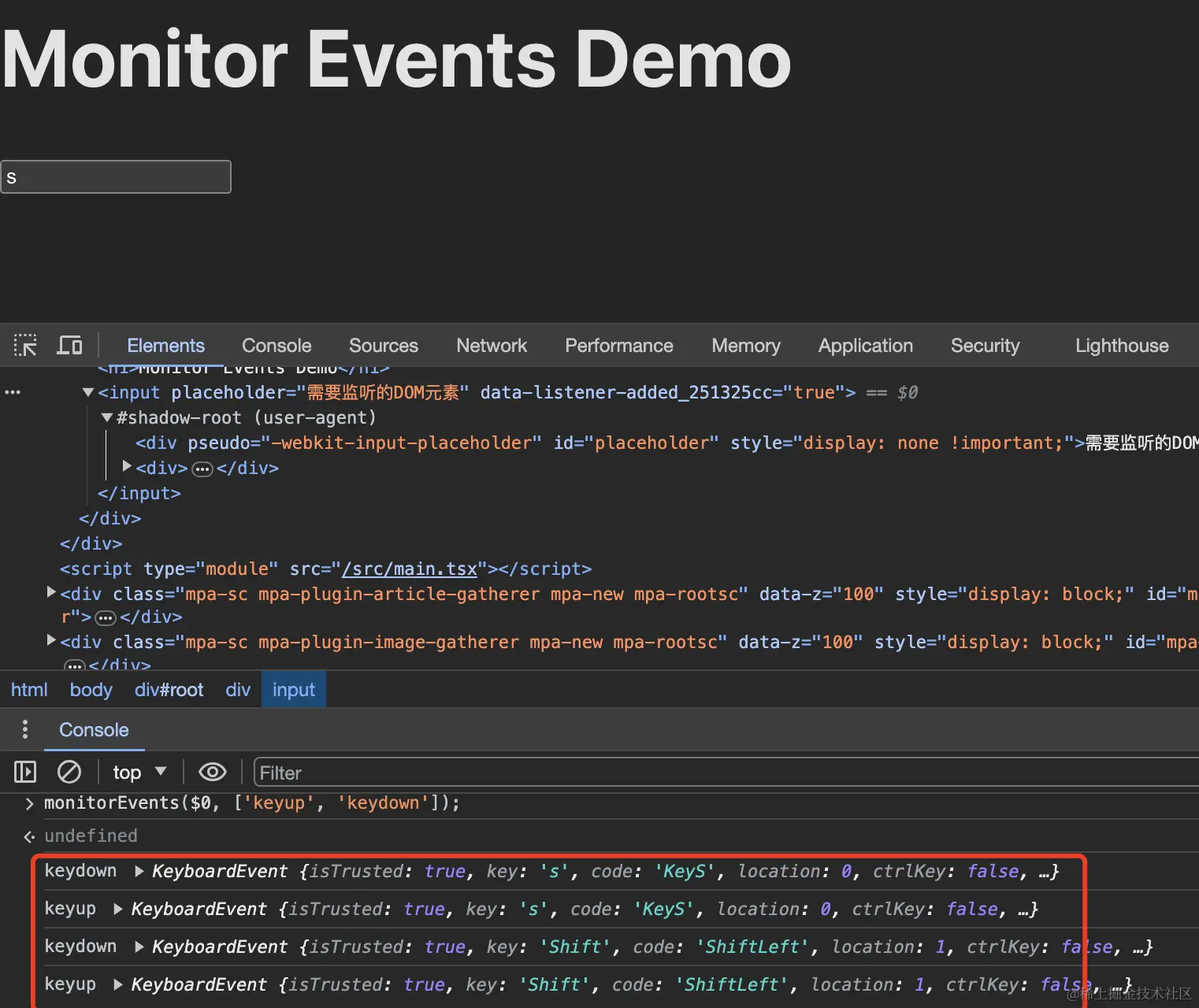
Task: Focus the console Filter field
Action: click(726, 773)
